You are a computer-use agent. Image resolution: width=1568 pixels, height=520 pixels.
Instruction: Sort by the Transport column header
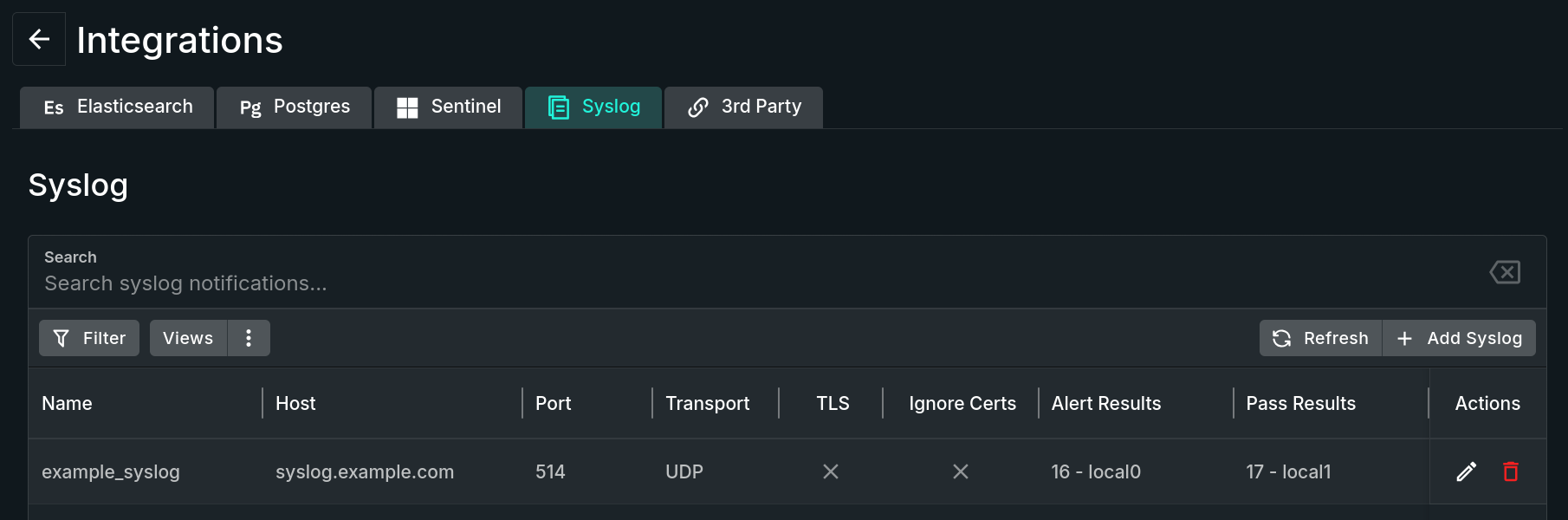tap(707, 404)
